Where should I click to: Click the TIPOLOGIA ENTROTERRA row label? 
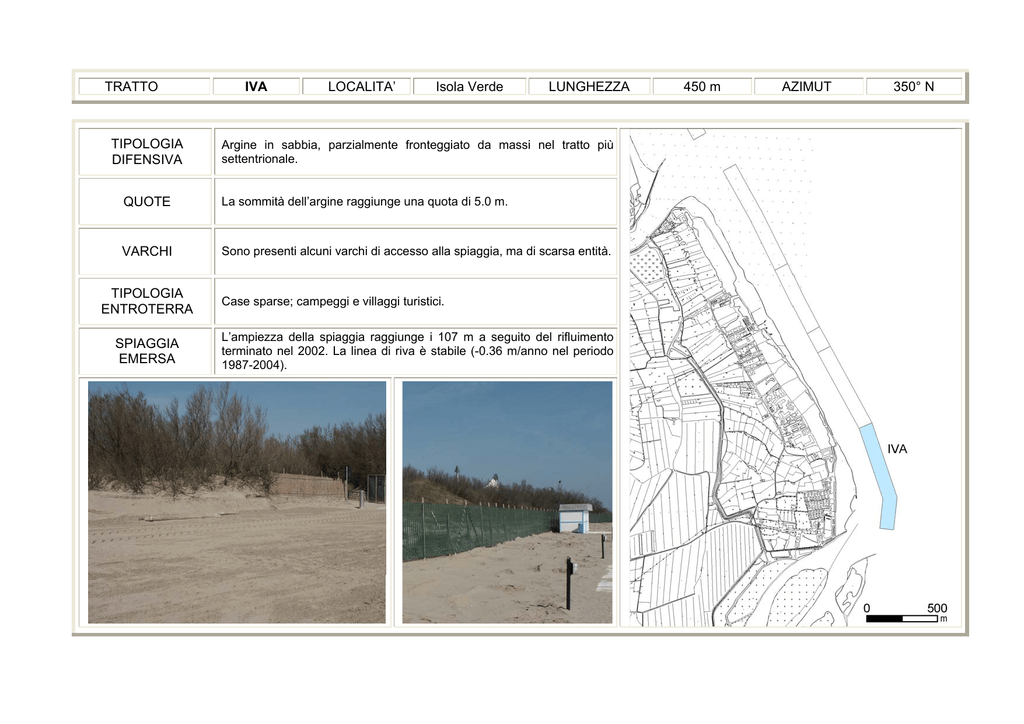(x=146, y=301)
